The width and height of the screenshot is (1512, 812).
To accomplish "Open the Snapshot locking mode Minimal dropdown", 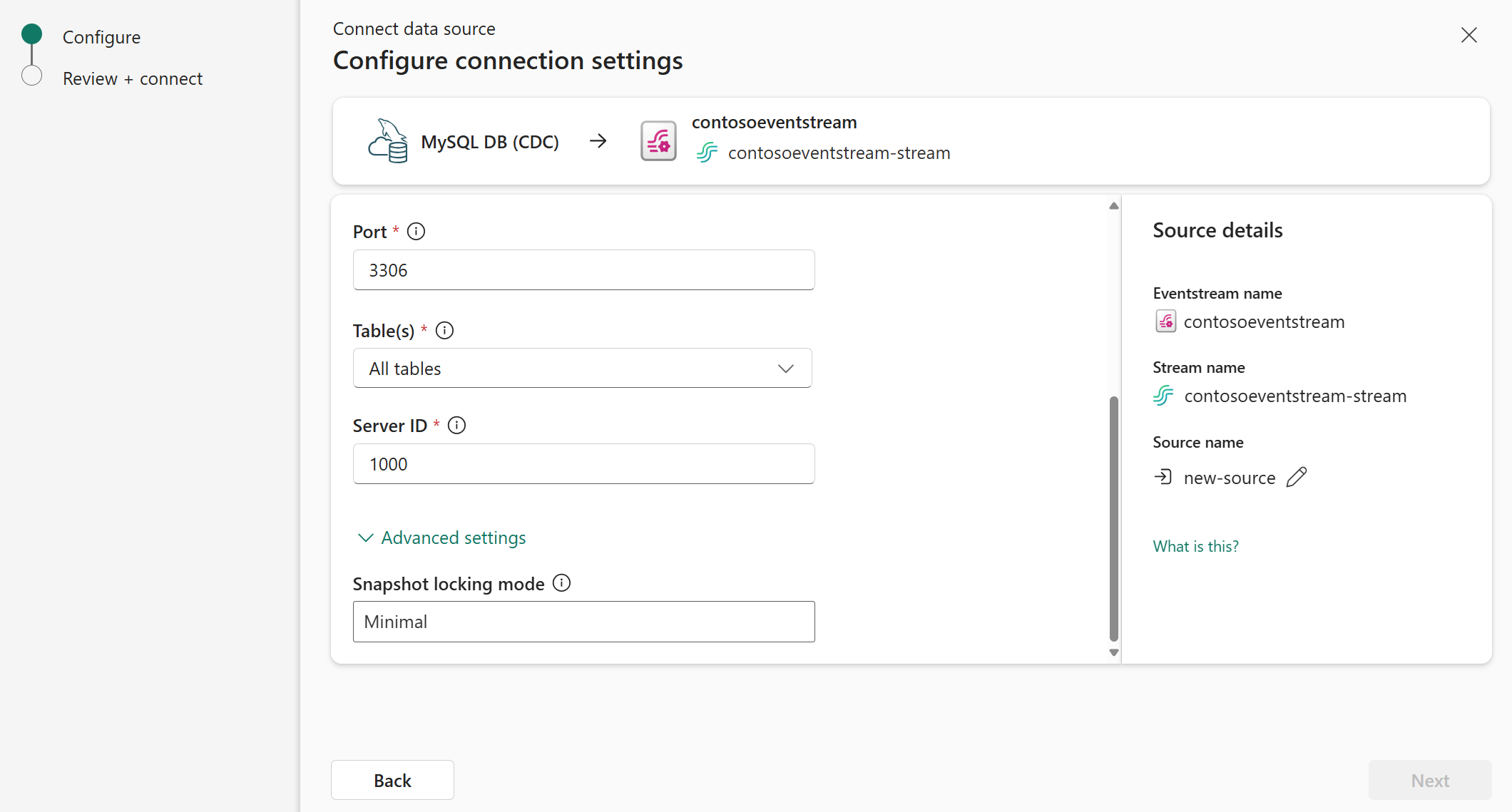I will pyautogui.click(x=583, y=622).
